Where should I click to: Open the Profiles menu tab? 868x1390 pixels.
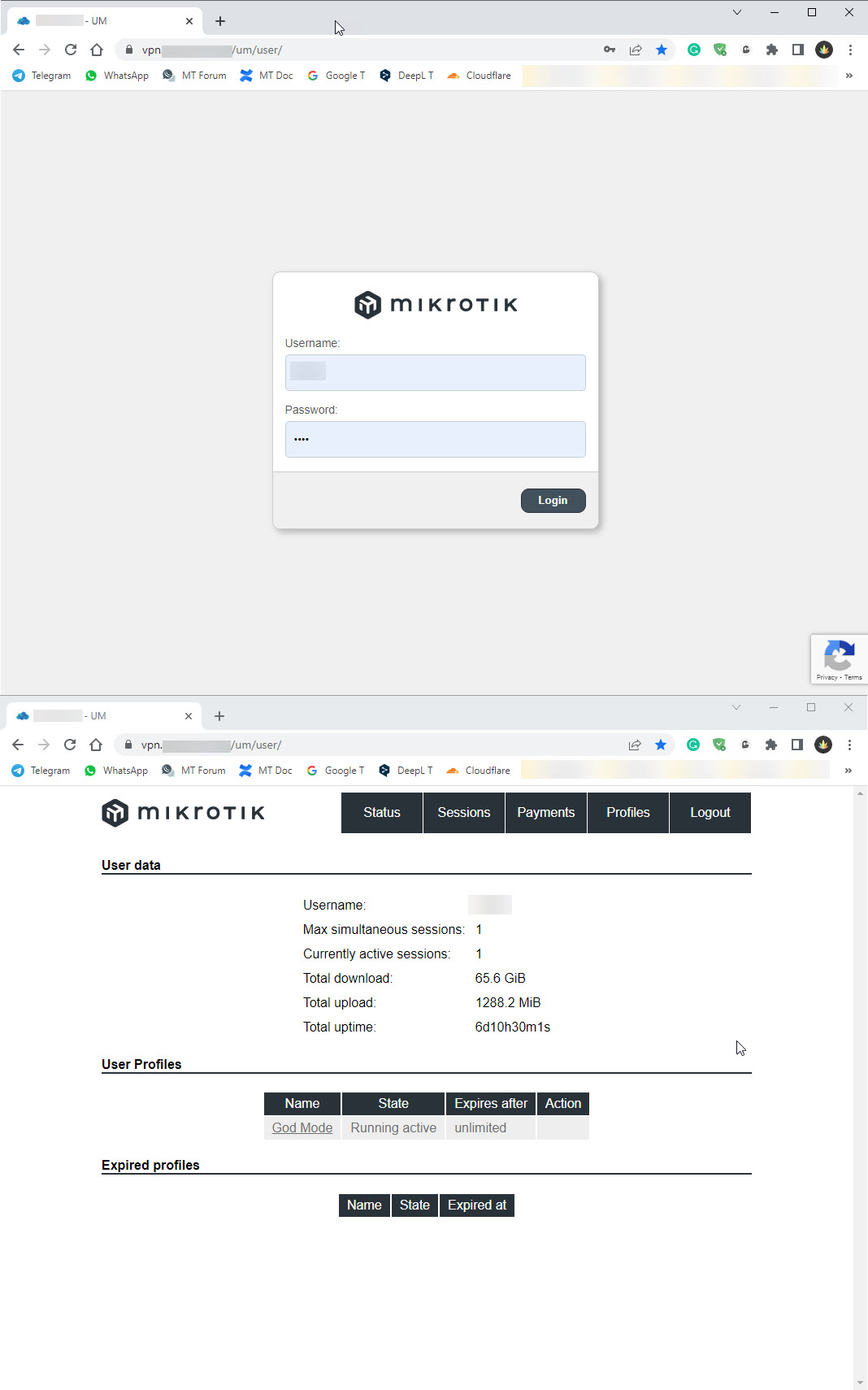point(628,813)
